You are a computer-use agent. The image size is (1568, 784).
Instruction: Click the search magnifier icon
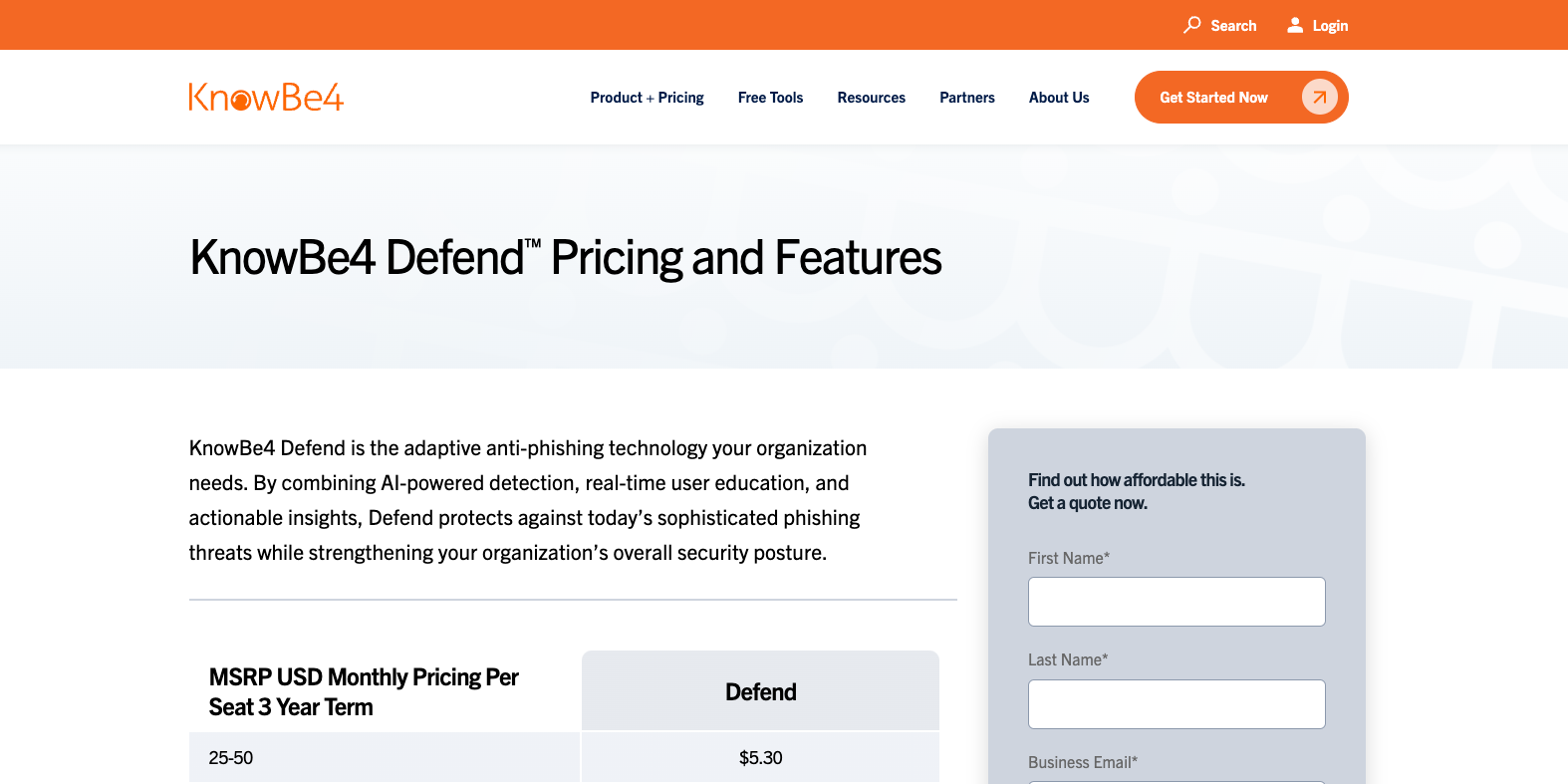click(1191, 25)
